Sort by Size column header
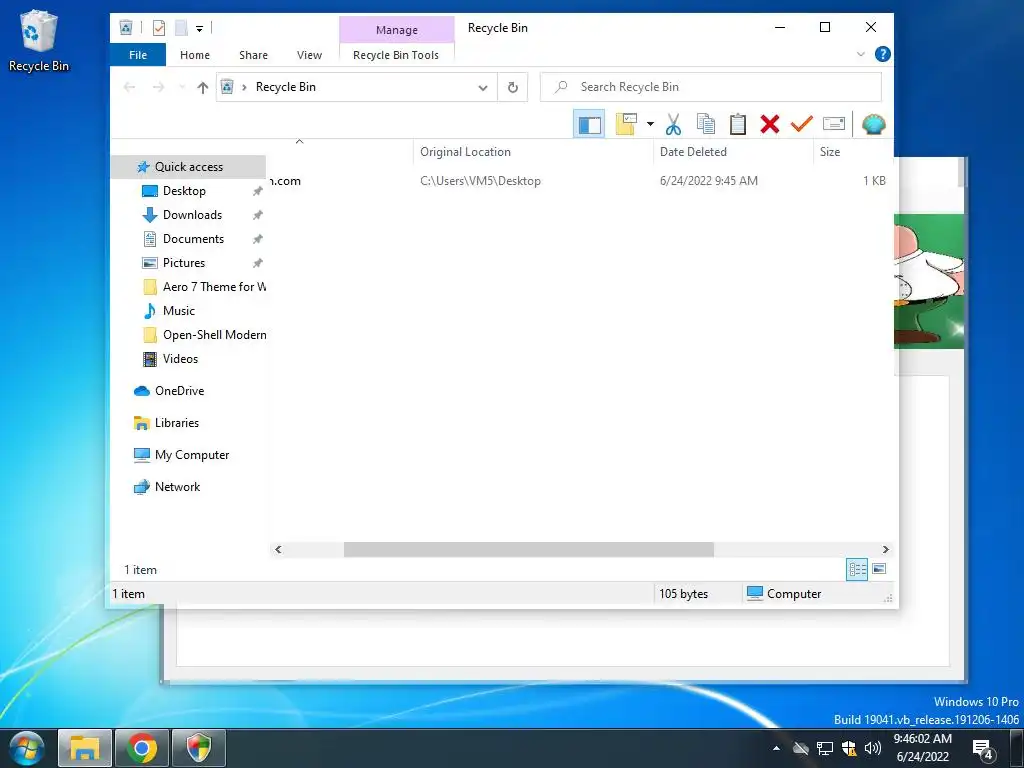The width and height of the screenshot is (1024, 768). (853, 152)
